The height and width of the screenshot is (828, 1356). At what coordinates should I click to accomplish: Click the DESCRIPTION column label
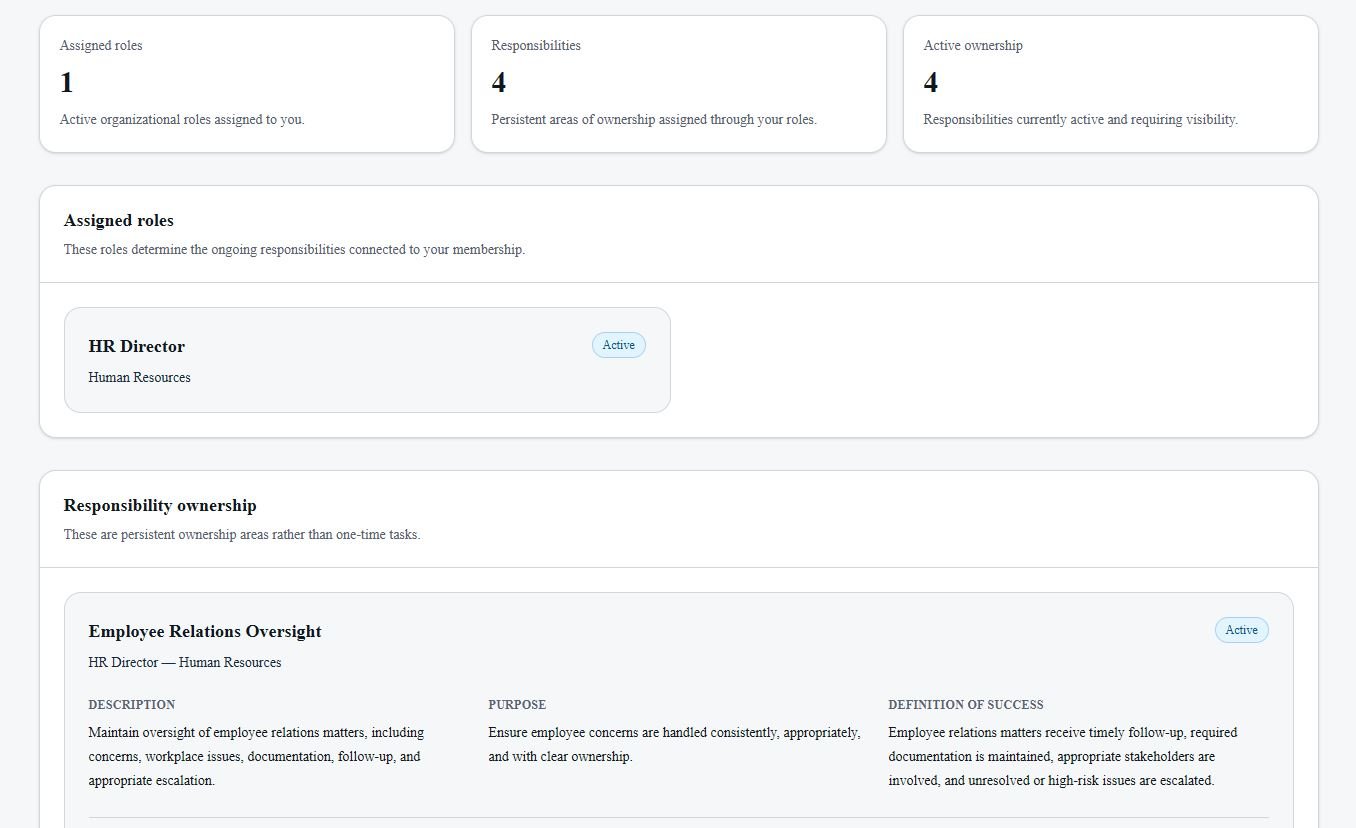pyautogui.click(x=132, y=704)
